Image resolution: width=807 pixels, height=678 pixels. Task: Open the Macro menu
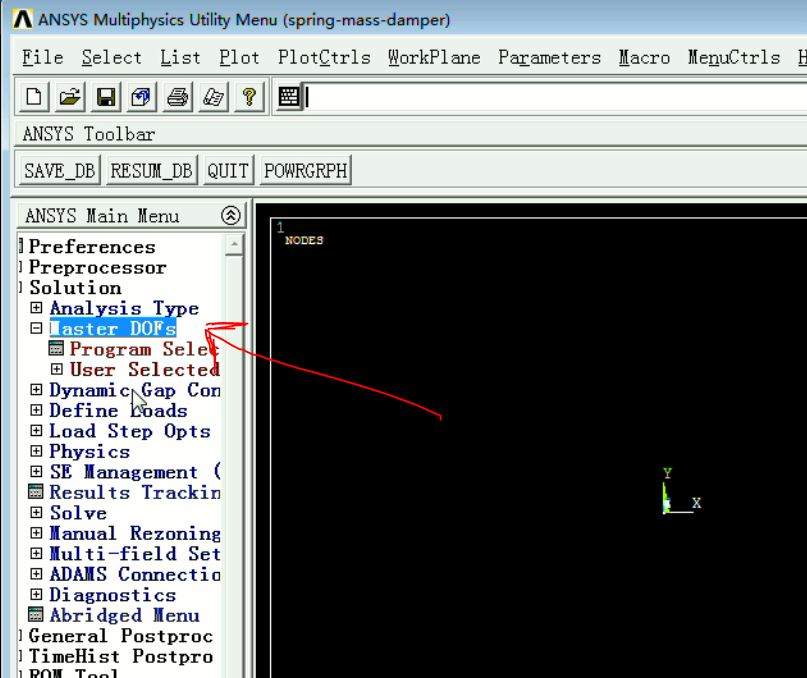644,57
